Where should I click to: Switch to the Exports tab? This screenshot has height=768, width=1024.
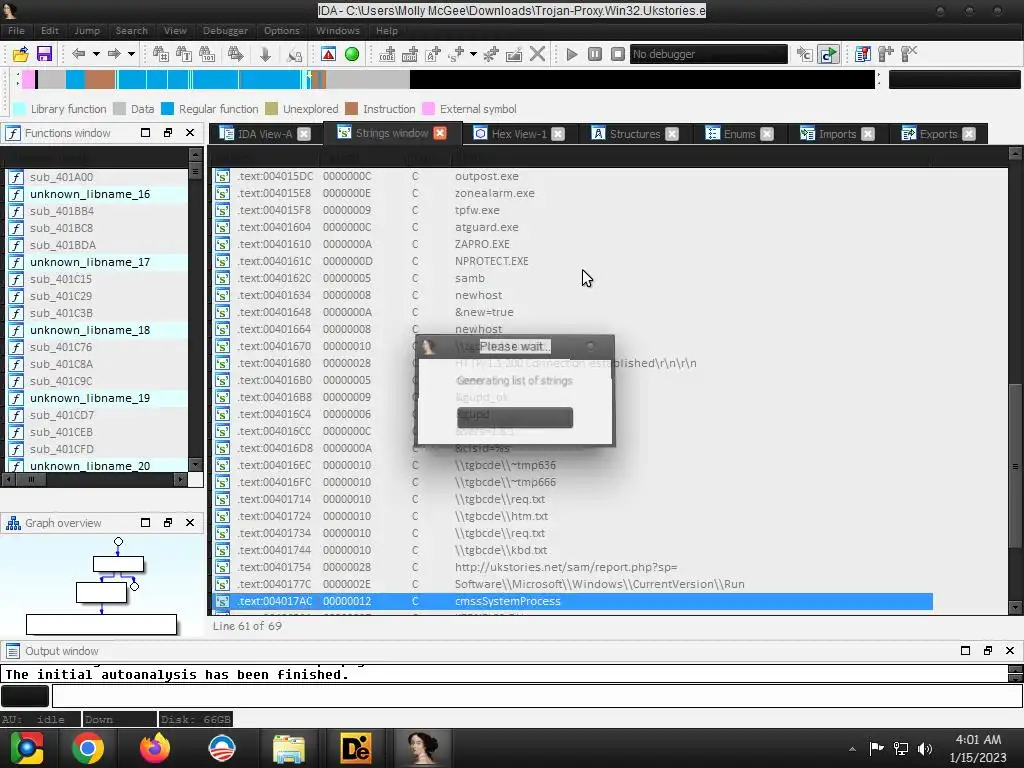tap(938, 134)
